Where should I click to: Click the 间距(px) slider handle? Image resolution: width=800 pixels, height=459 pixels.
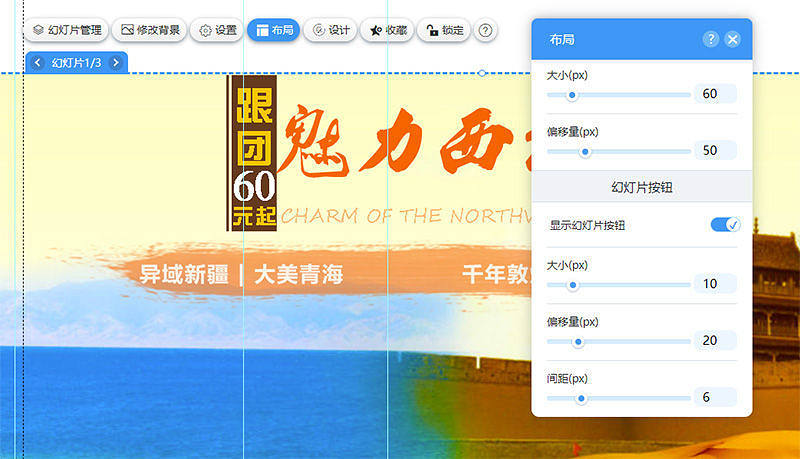[581, 398]
